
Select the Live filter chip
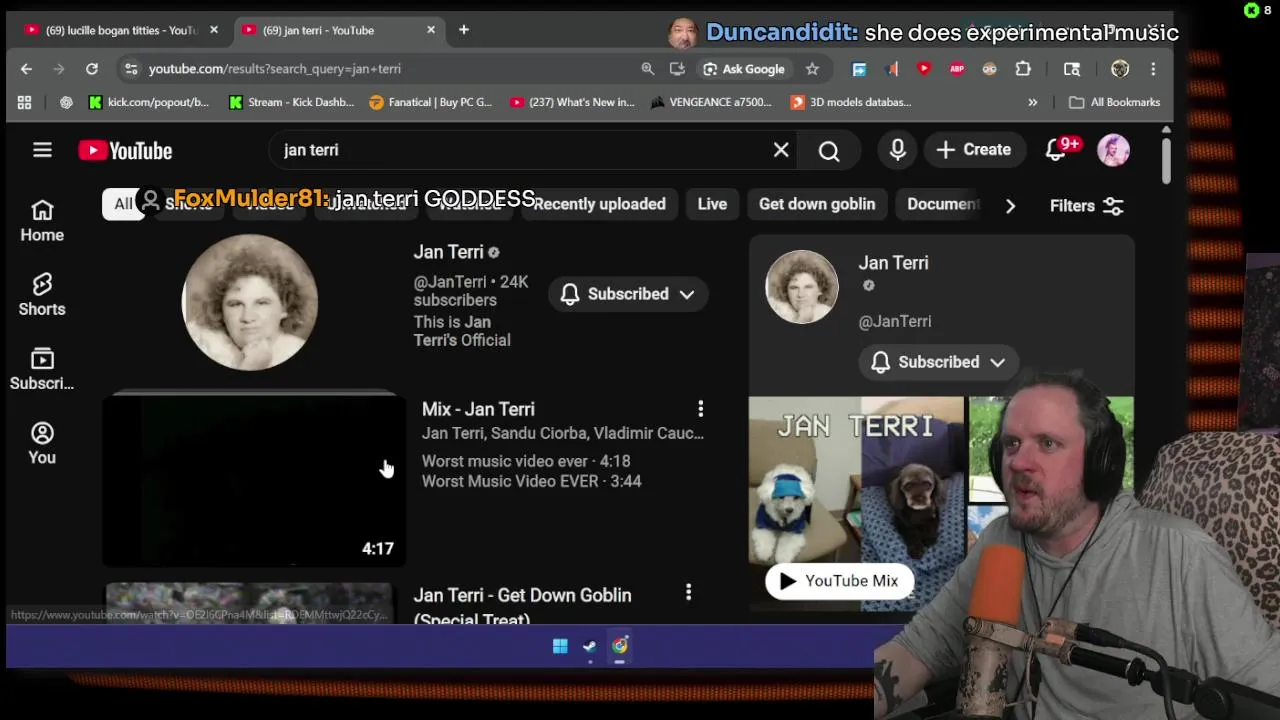click(x=712, y=204)
